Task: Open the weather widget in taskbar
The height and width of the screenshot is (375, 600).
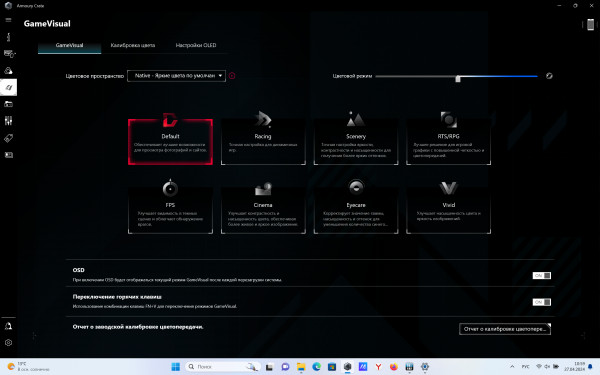Action: tap(29, 367)
